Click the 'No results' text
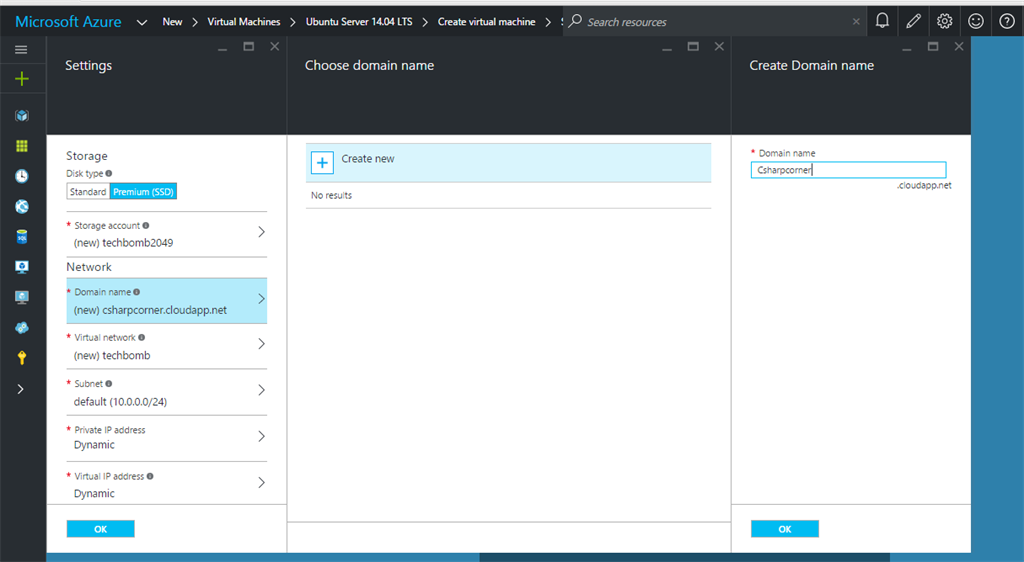This screenshot has width=1024, height=562. coord(331,195)
